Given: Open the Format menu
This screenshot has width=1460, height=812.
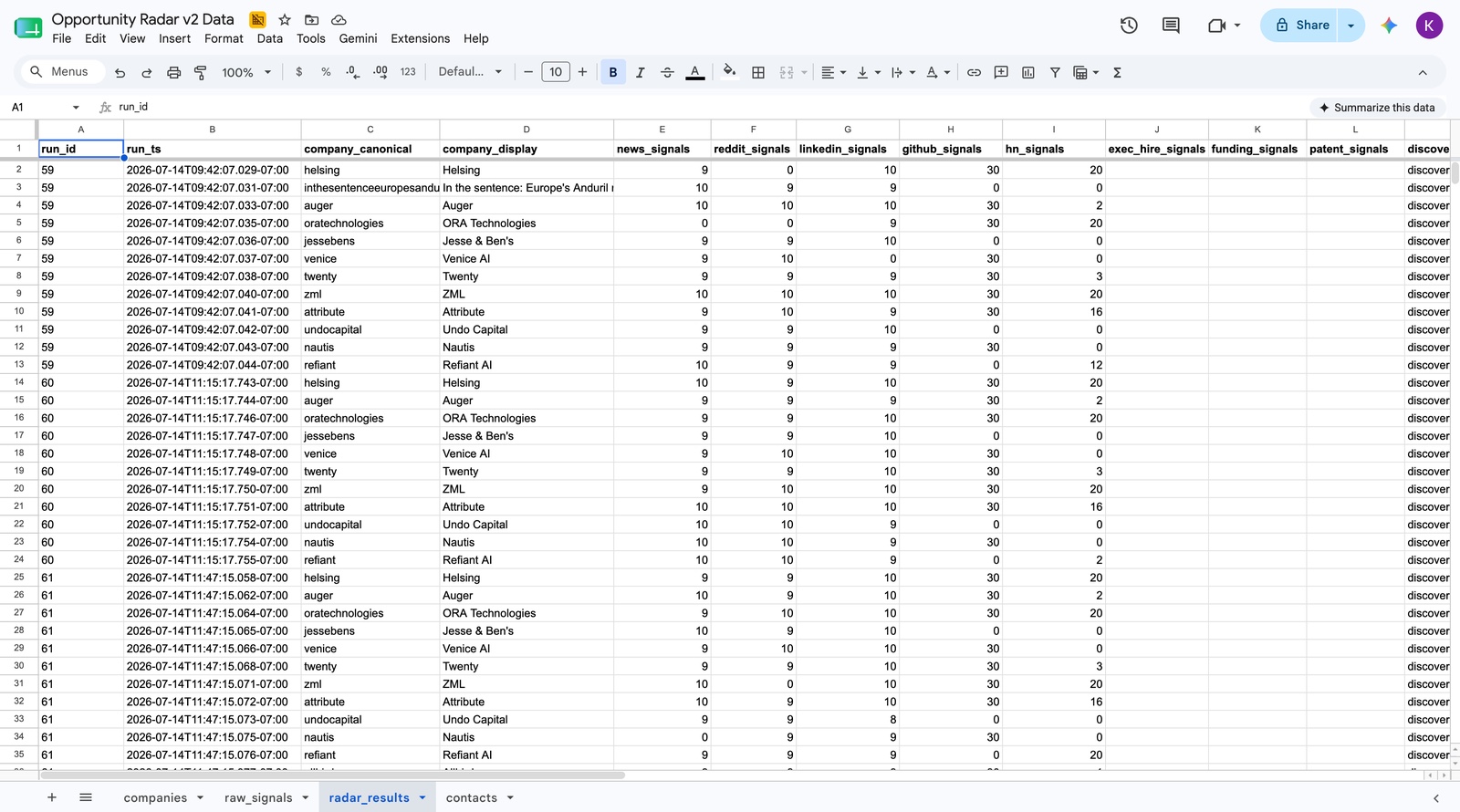Looking at the screenshot, I should point(224,38).
